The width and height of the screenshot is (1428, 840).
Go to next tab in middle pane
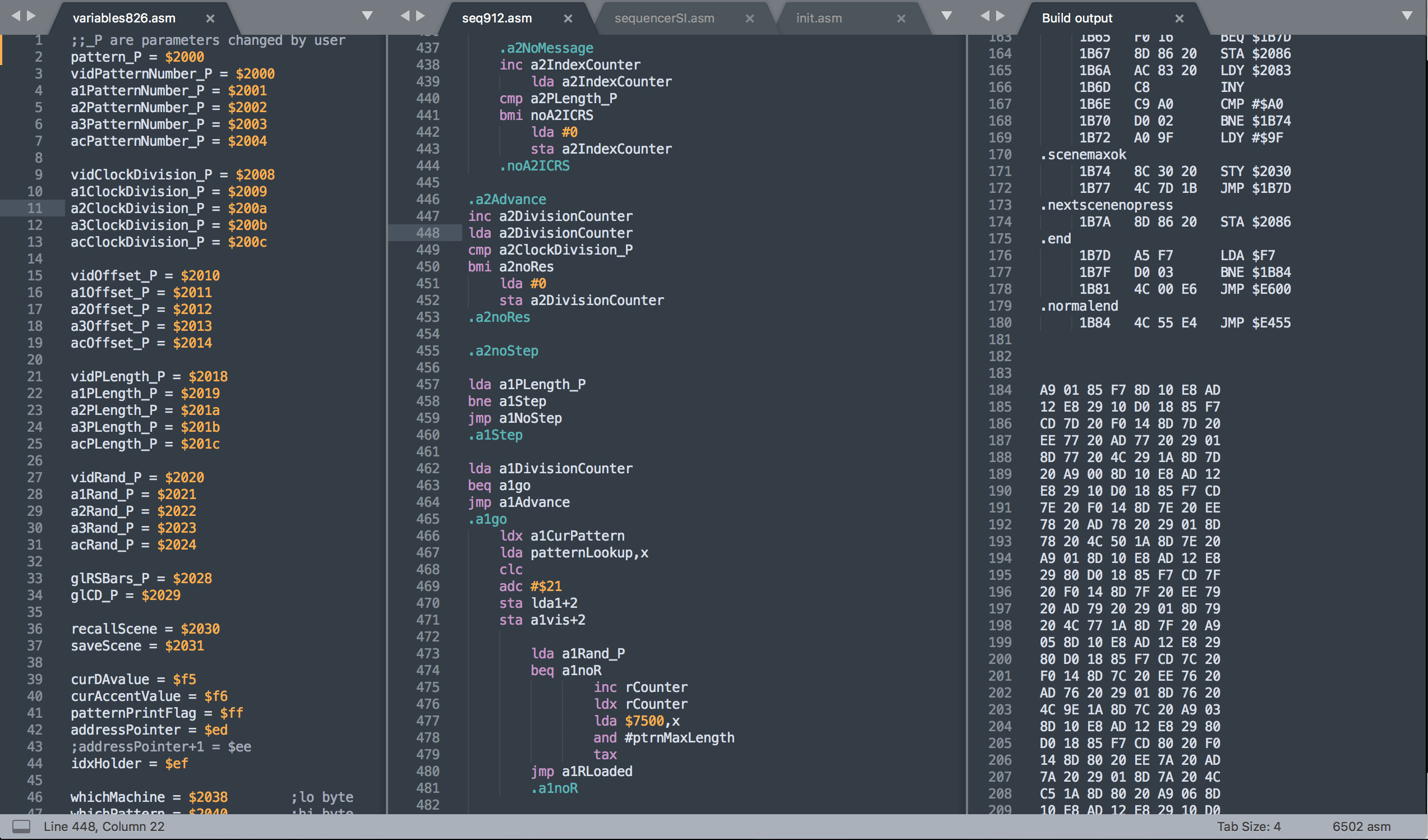(421, 16)
